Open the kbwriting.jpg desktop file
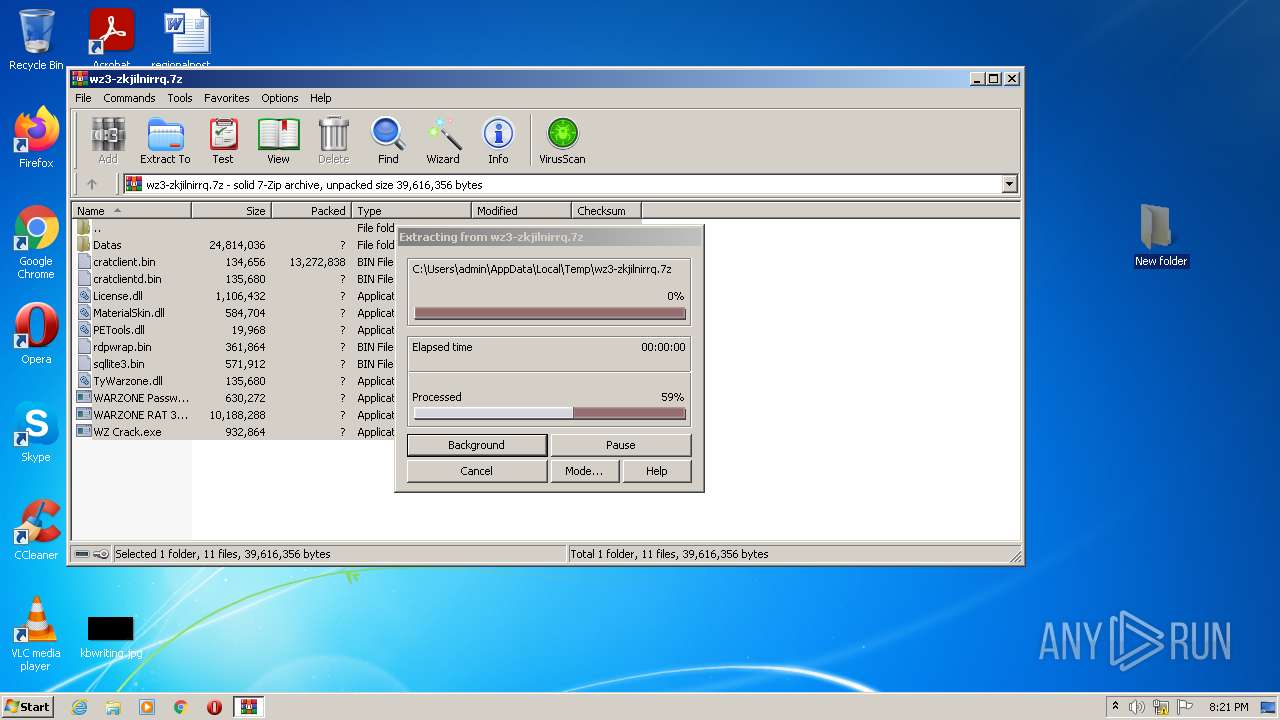1280x720 pixels. pyautogui.click(x=111, y=637)
